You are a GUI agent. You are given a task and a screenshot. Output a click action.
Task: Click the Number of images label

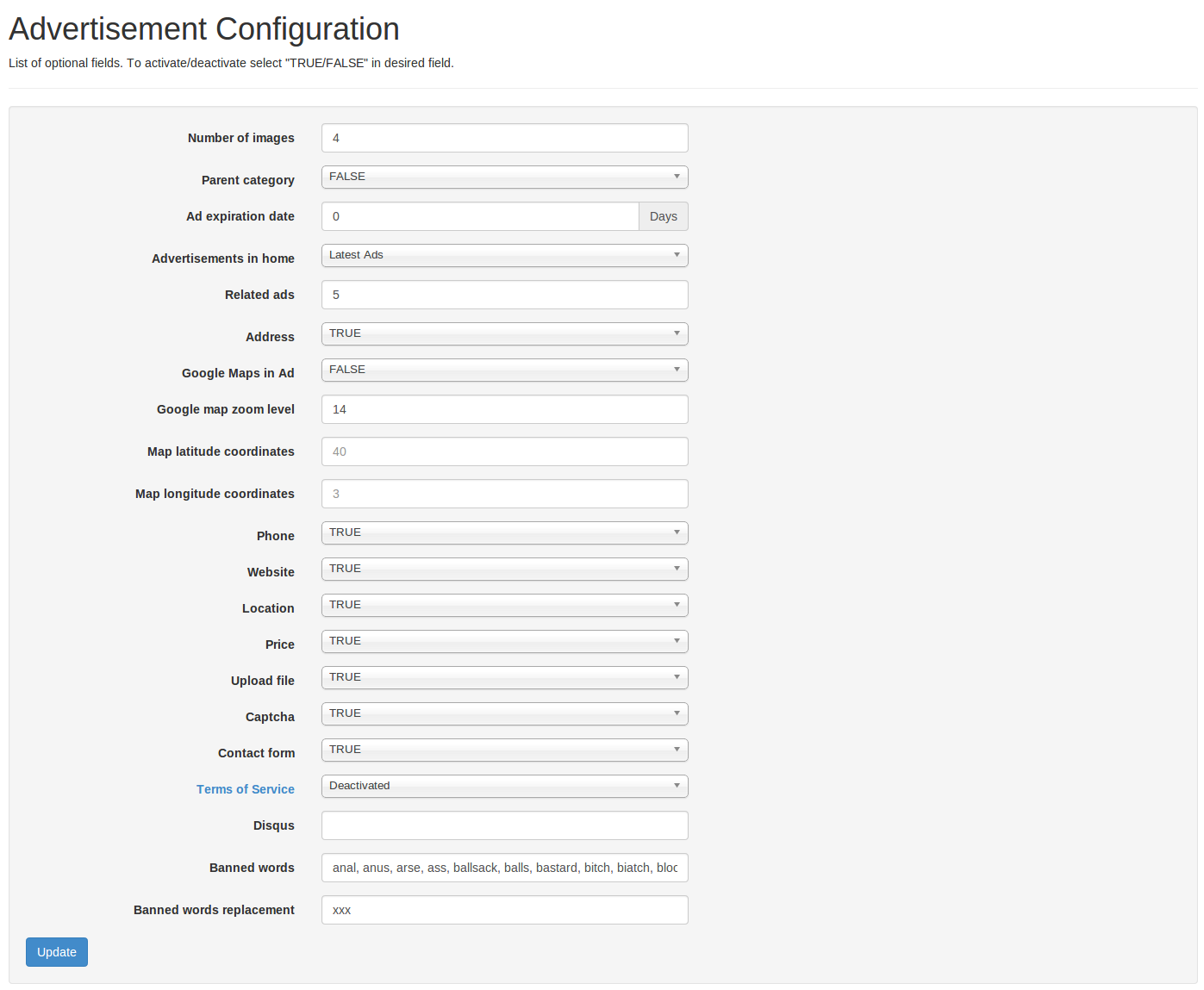241,138
